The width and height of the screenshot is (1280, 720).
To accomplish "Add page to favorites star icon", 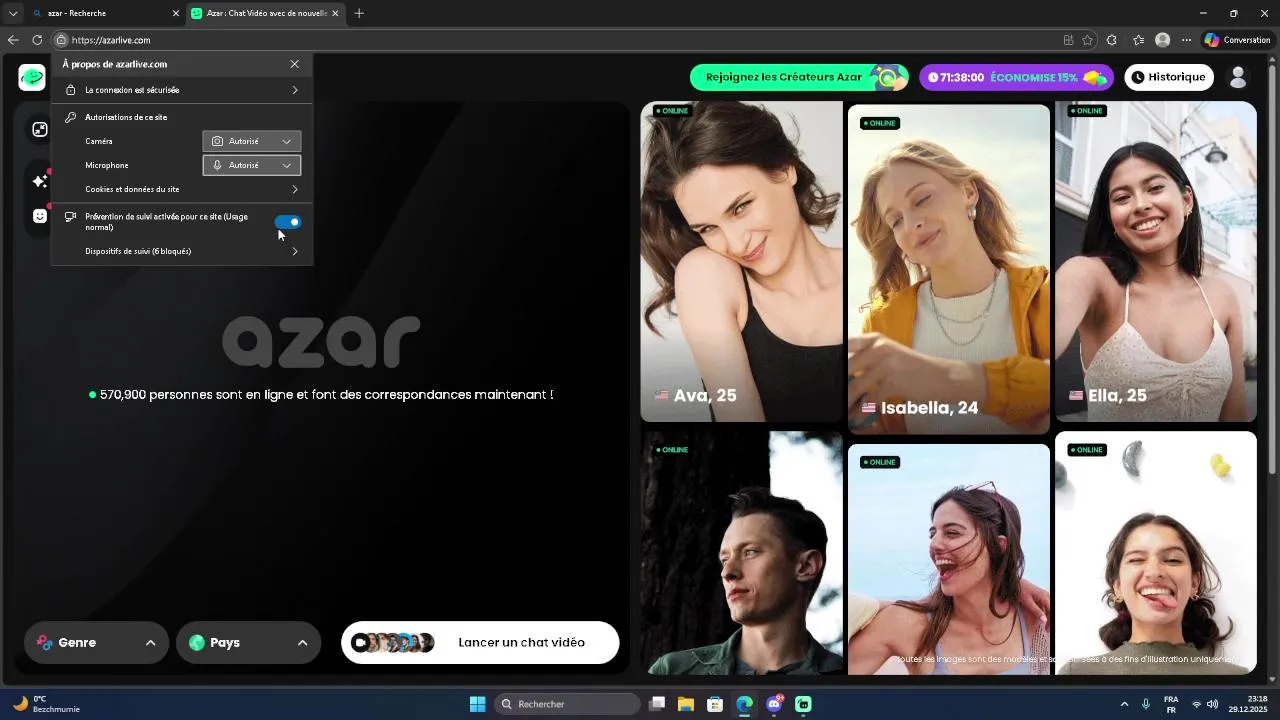I will click(1087, 40).
